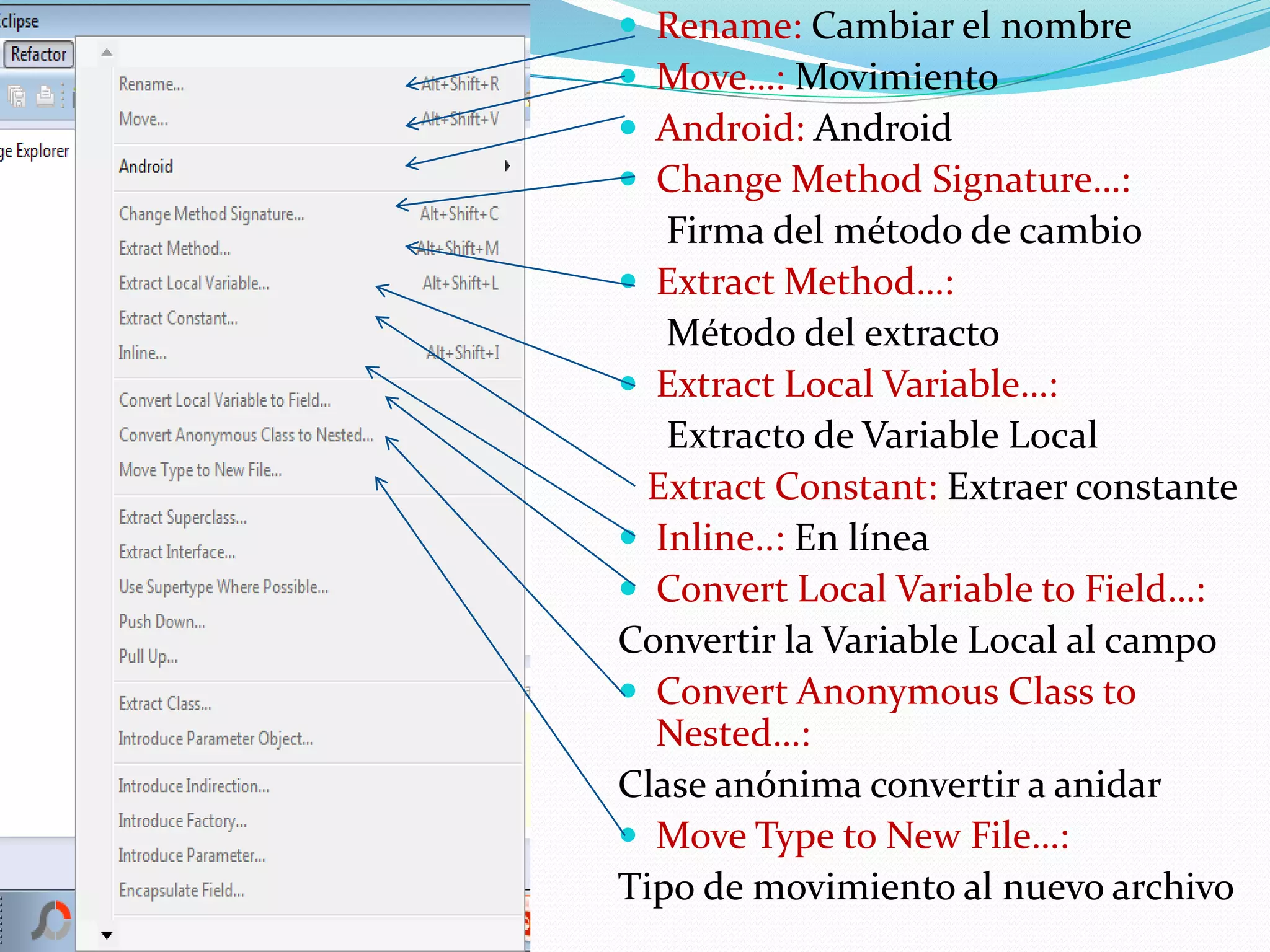This screenshot has width=1270, height=952.
Task: Open the Package Explorer tab
Action: pos(35,151)
